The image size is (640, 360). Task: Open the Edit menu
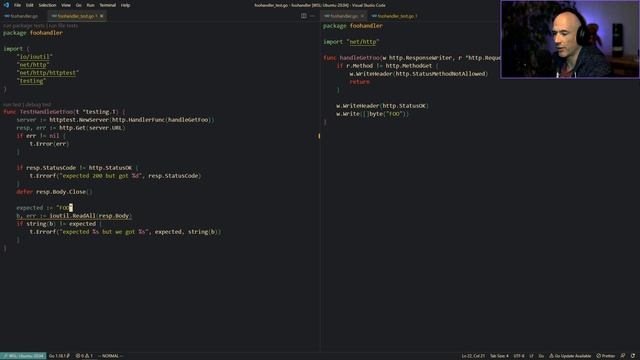(29, 5)
